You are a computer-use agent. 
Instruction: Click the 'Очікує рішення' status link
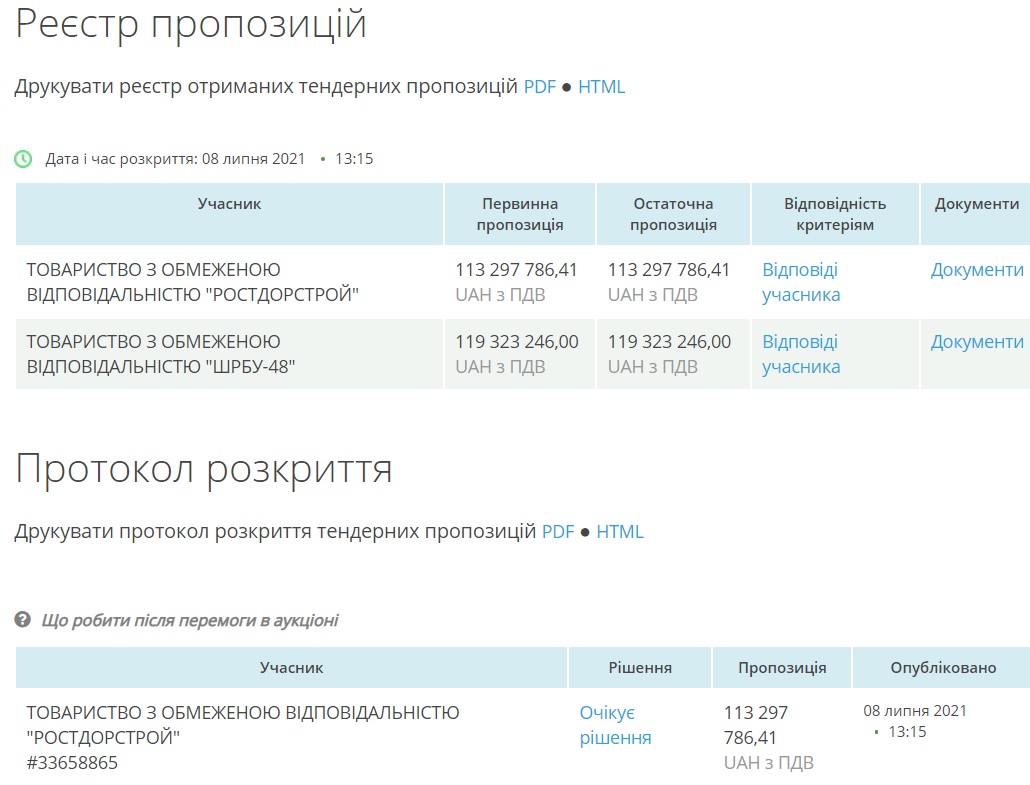tap(615, 725)
